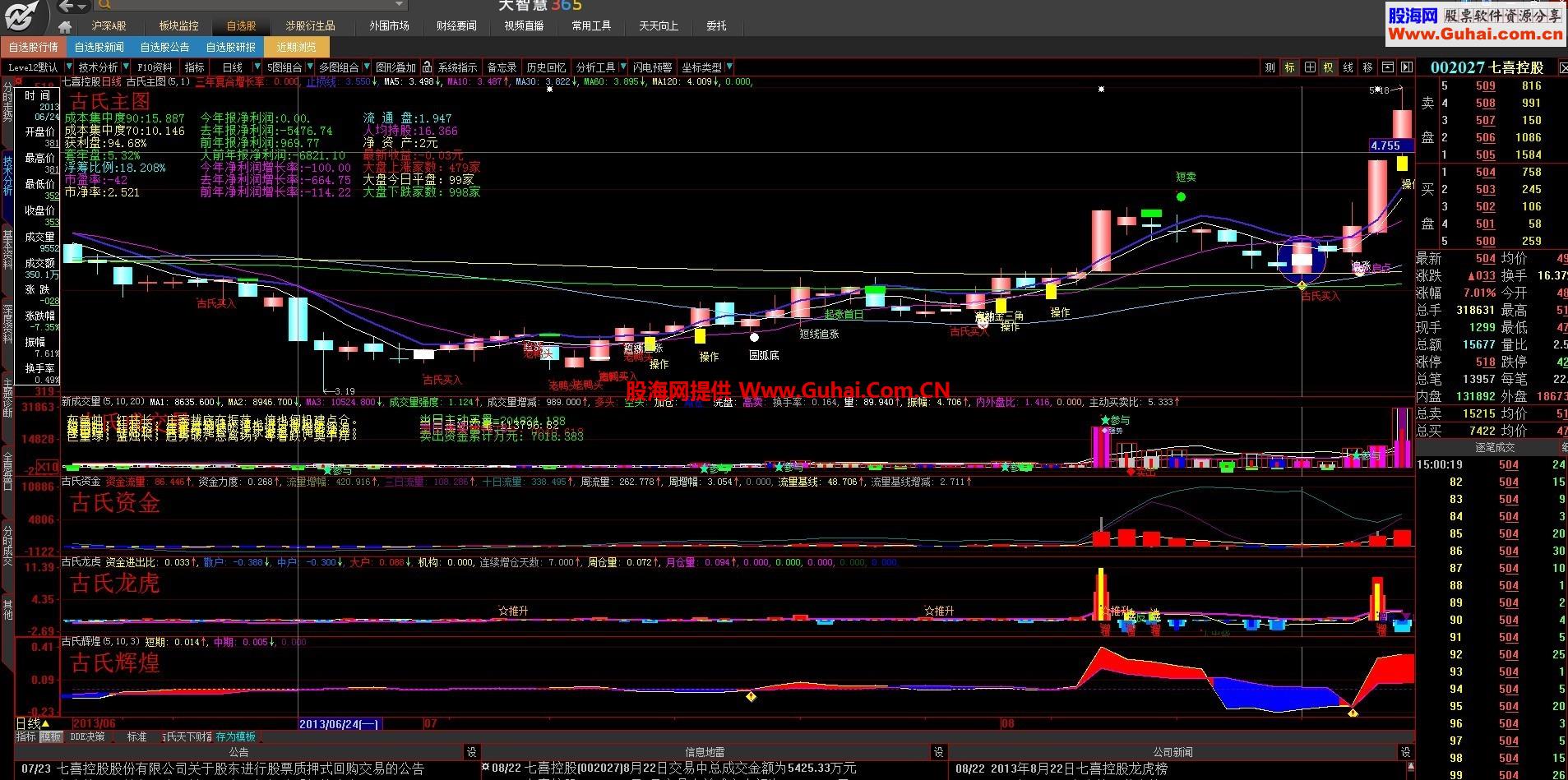Select the 指标 tab at the bottom
Viewport: 1568px width, 780px height.
coord(26,737)
